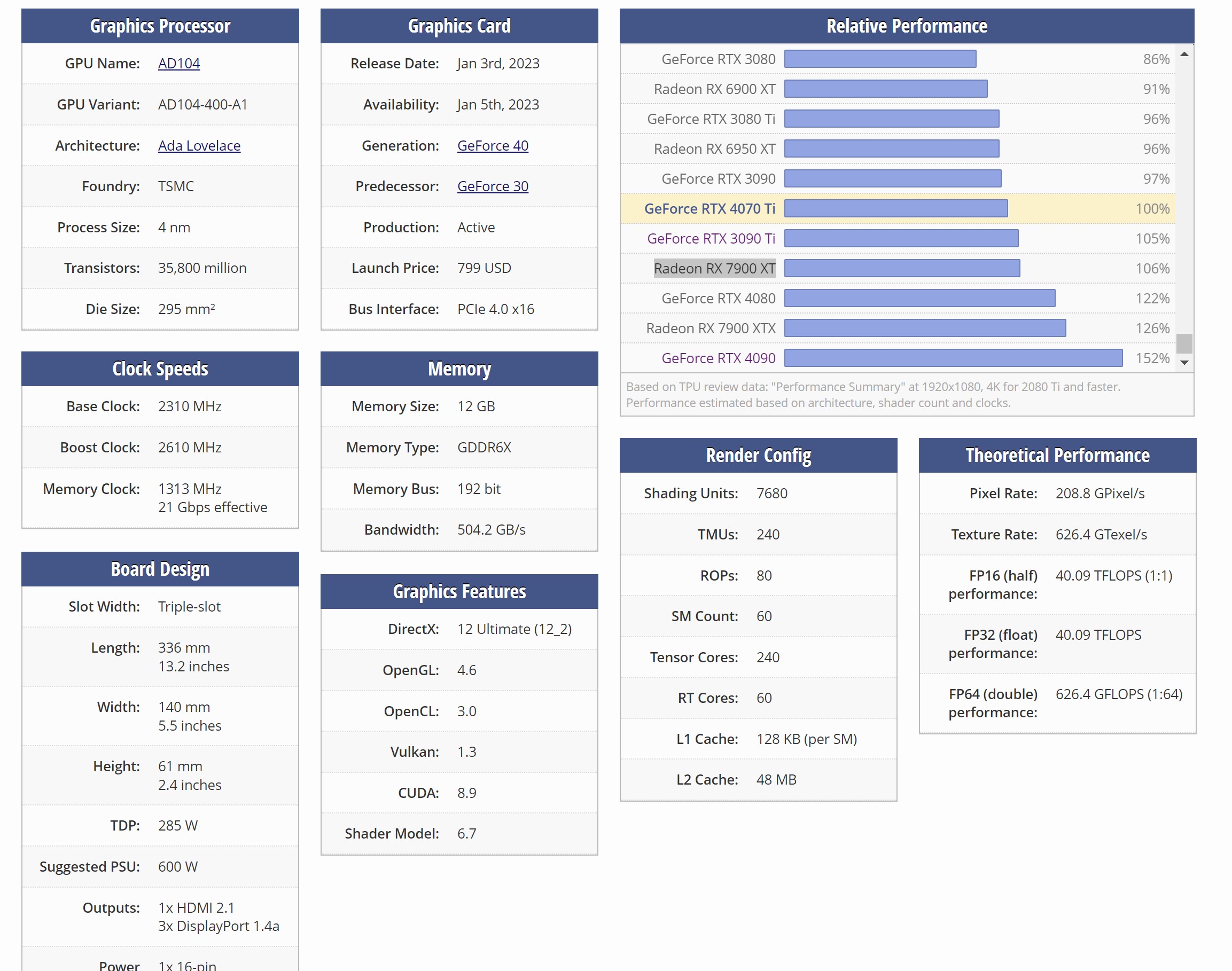Viewport: 1232px width, 971px height.
Task: Click the GeForce RTX 4080 122% bar
Action: (920, 299)
